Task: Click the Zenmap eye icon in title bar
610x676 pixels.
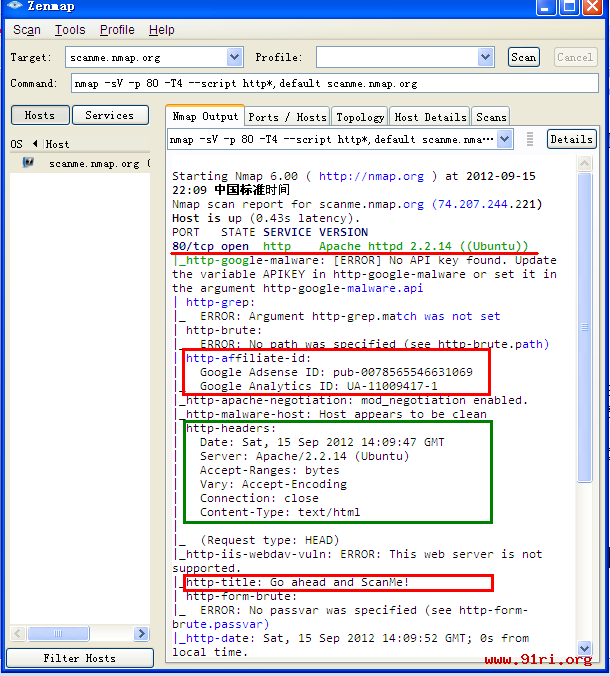Action: point(15,6)
